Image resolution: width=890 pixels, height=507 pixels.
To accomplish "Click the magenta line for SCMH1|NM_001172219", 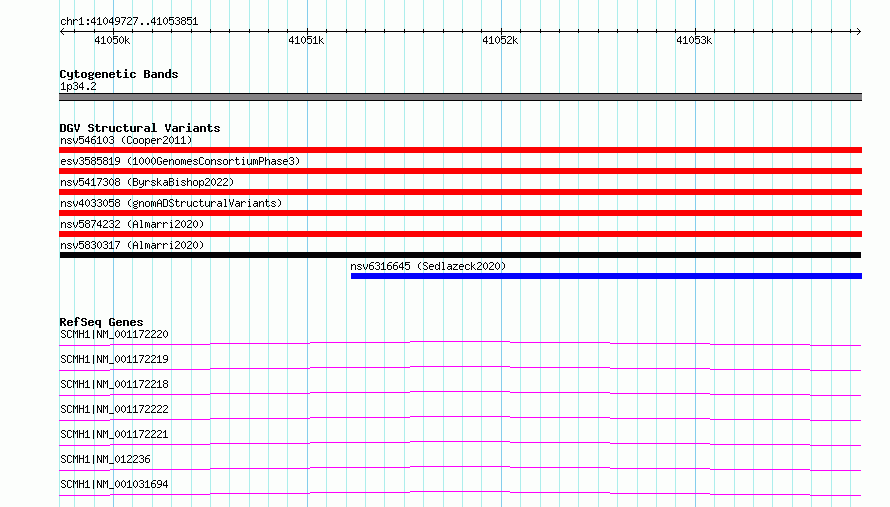I will click(460, 368).
